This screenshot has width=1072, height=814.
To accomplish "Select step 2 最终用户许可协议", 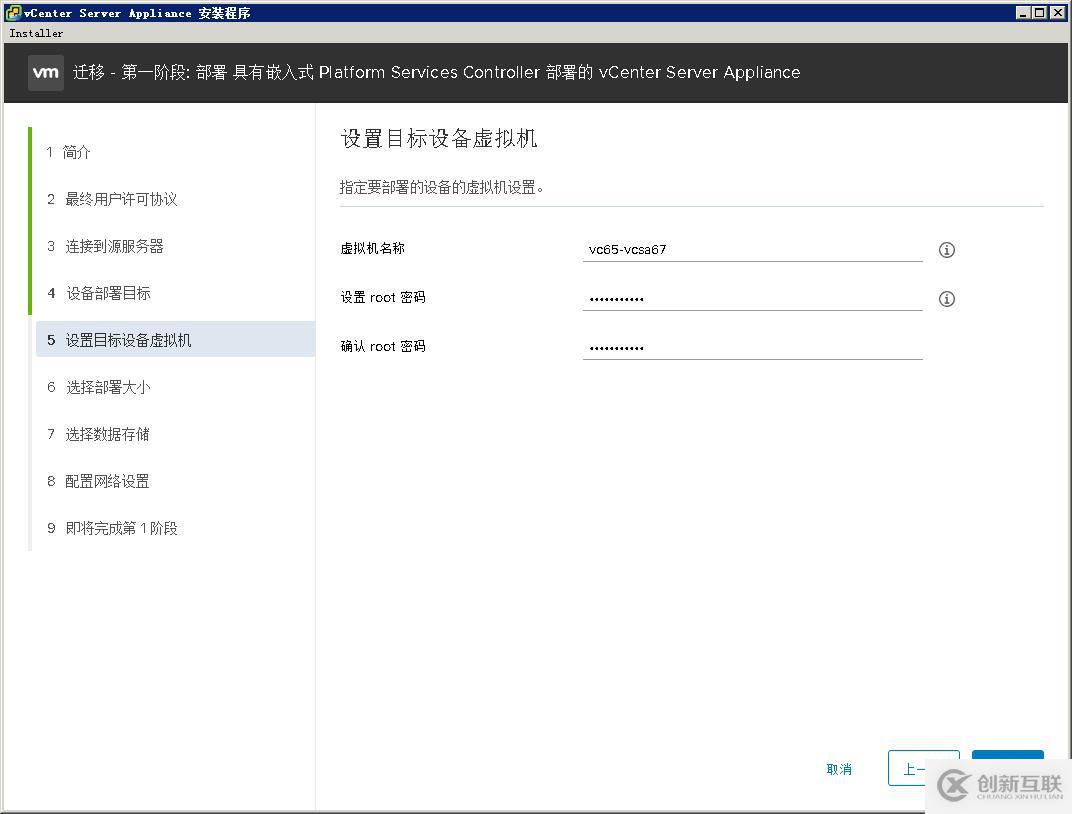I will pos(111,199).
